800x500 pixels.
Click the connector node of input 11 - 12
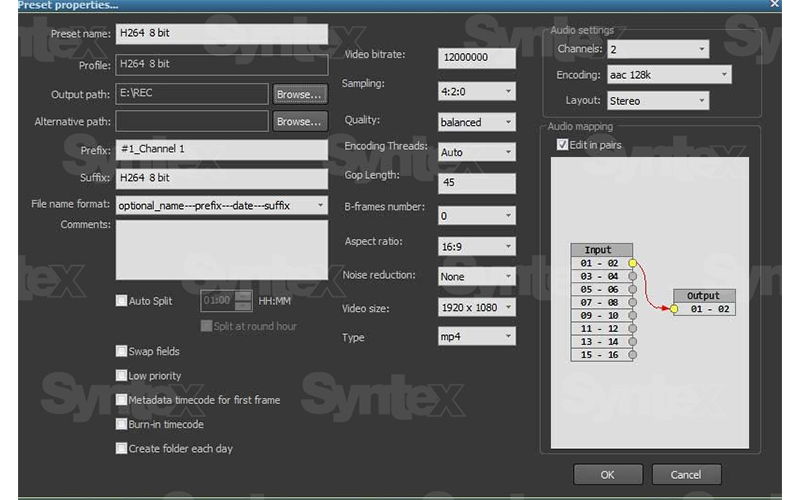pyautogui.click(x=633, y=329)
